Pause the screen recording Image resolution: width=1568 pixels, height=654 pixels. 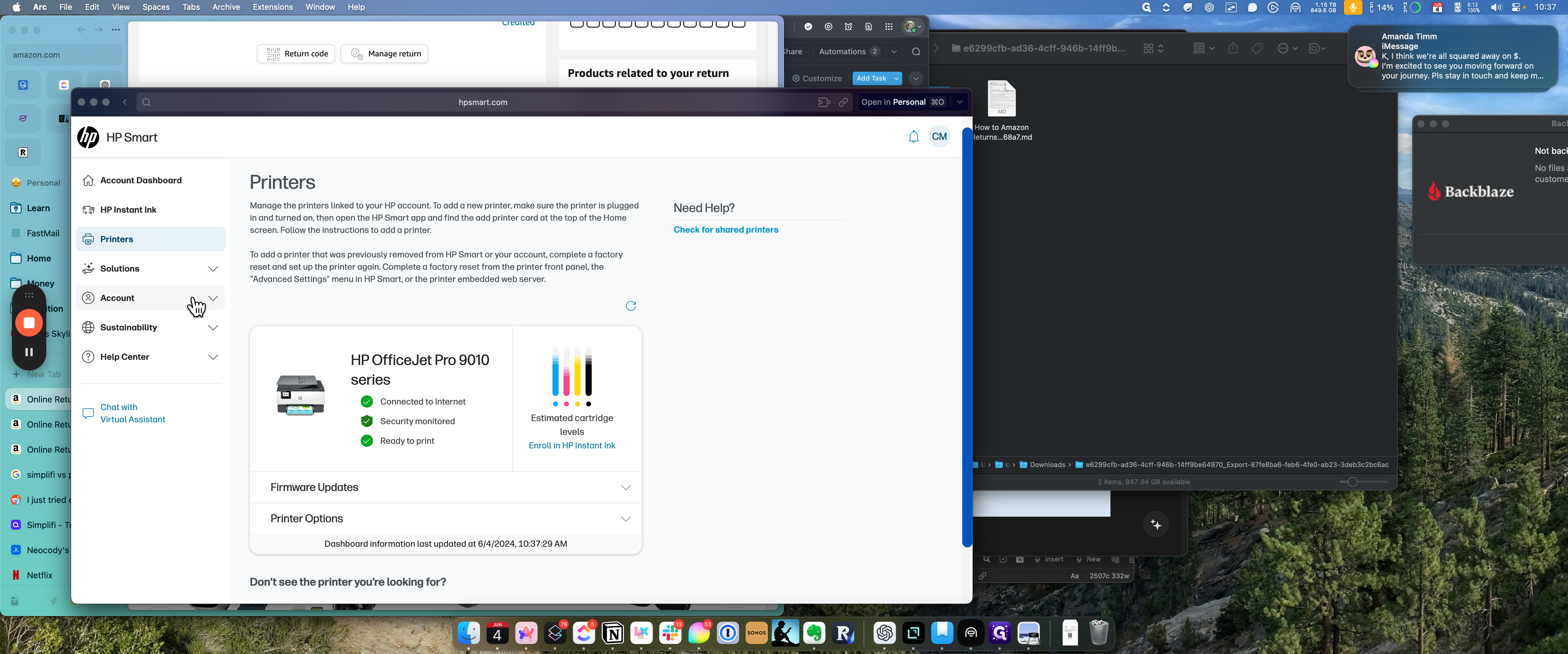[x=28, y=352]
